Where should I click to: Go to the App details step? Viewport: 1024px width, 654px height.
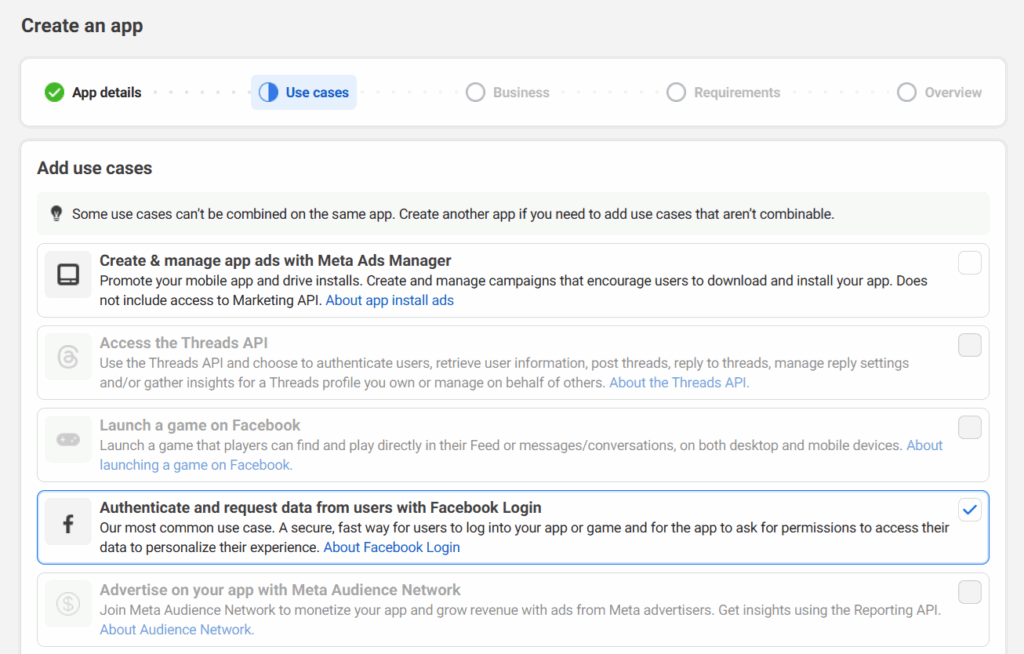tap(93, 92)
